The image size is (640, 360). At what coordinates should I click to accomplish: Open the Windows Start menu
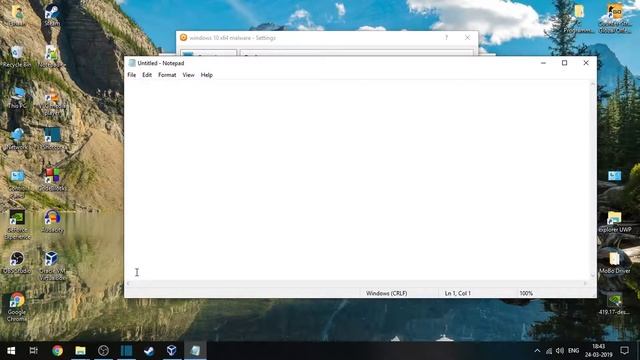click(x=11, y=351)
